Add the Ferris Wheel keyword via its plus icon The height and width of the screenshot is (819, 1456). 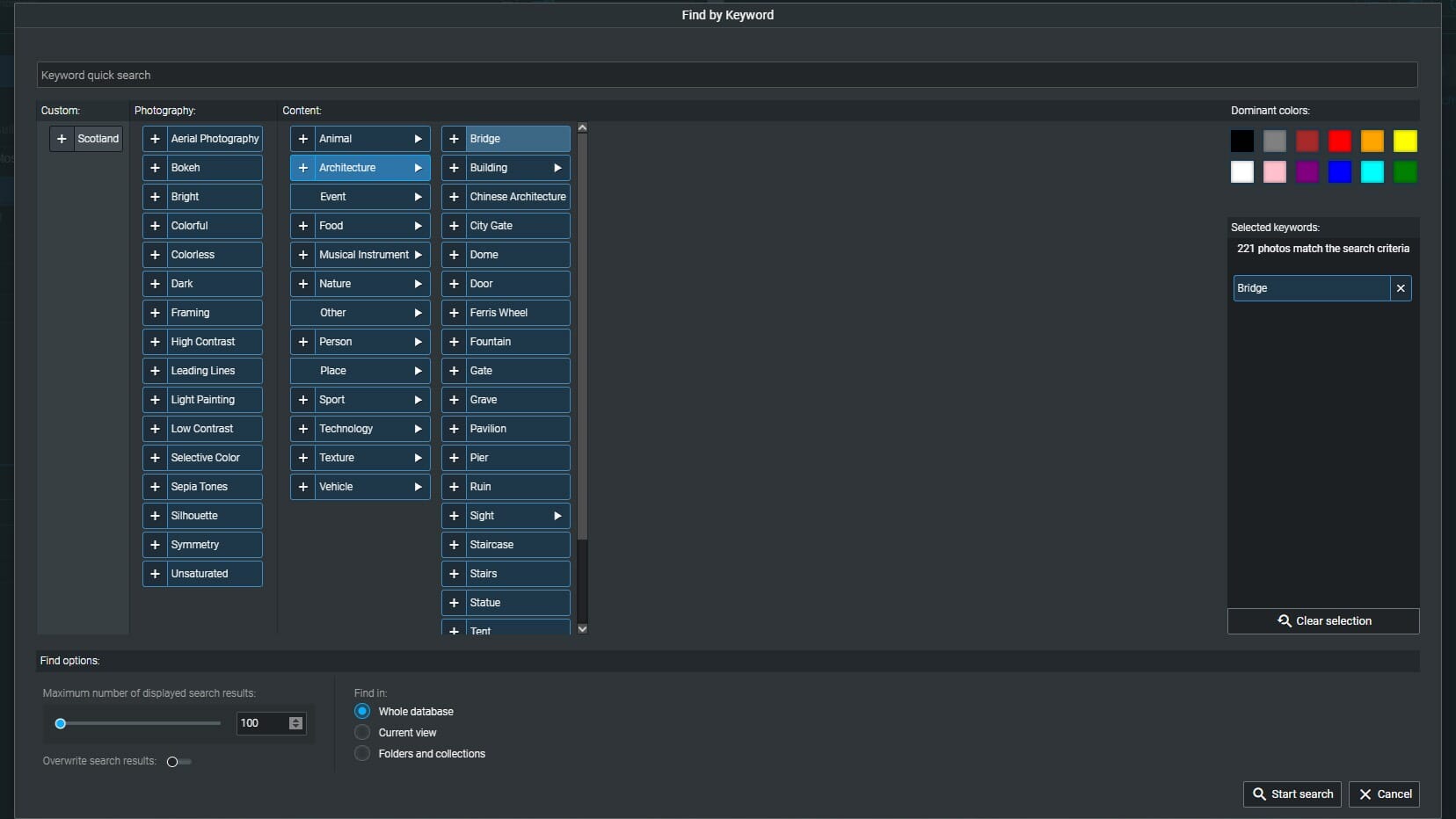coord(454,313)
